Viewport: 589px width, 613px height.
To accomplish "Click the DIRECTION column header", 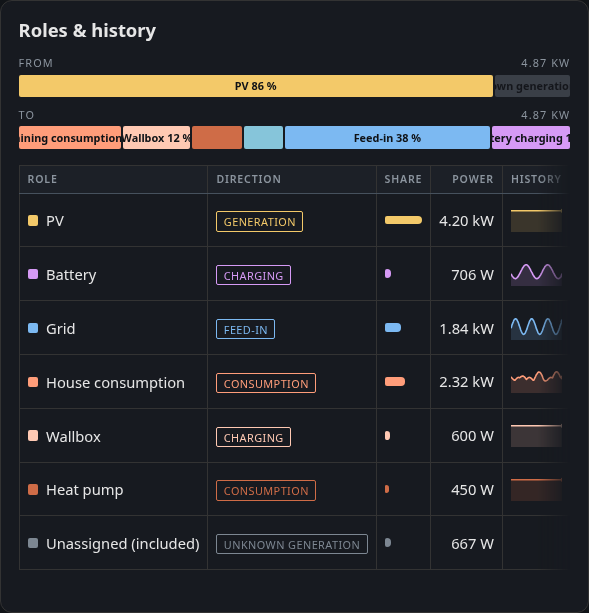I will [249, 179].
